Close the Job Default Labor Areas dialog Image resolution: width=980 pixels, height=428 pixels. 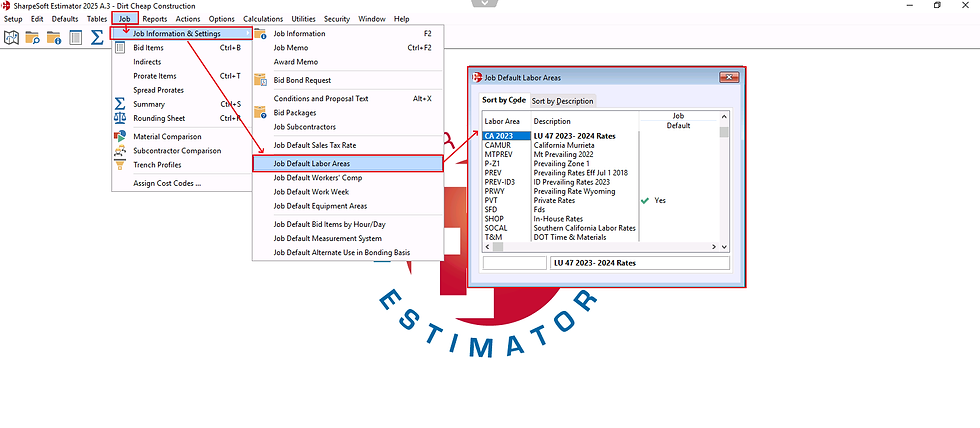click(729, 77)
